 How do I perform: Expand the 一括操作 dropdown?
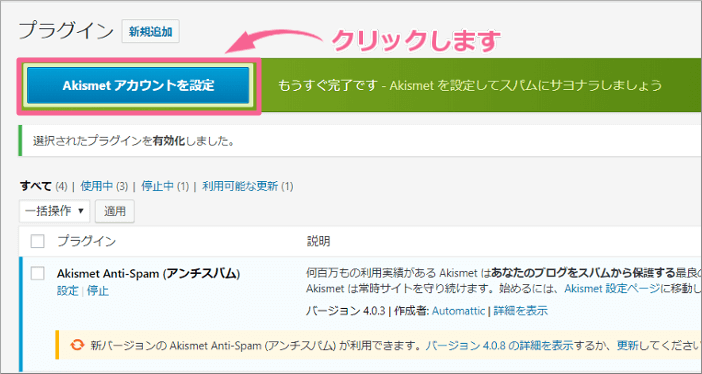click(x=55, y=211)
